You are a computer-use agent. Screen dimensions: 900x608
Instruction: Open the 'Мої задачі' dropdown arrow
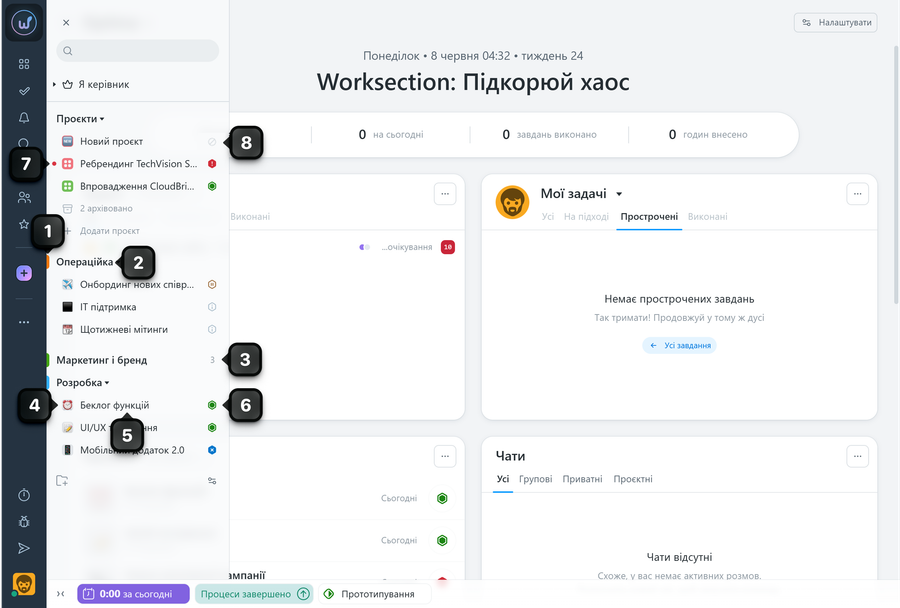point(619,194)
